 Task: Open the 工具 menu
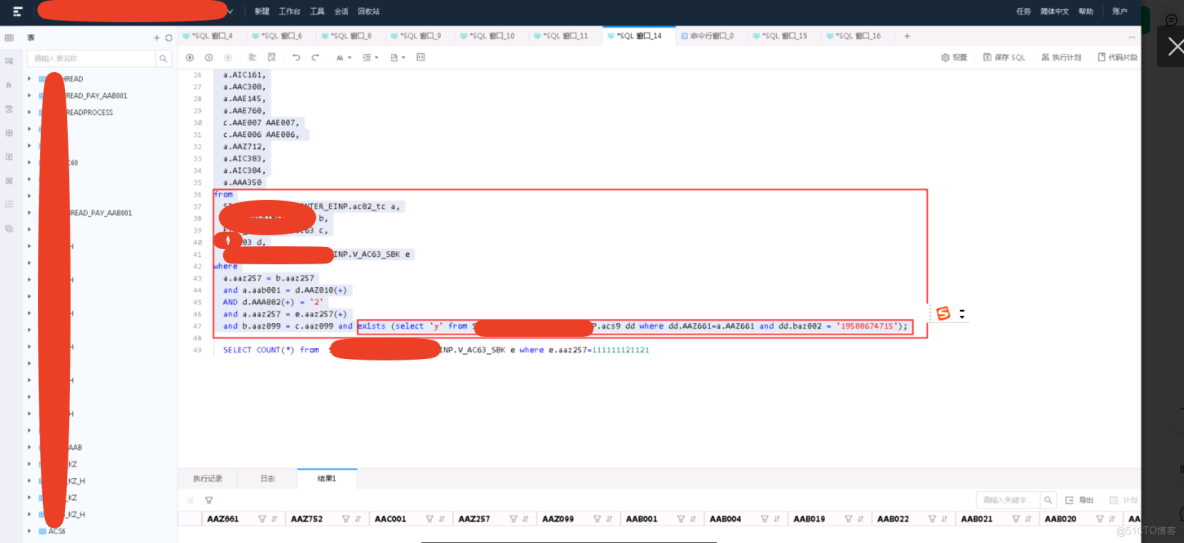[317, 11]
